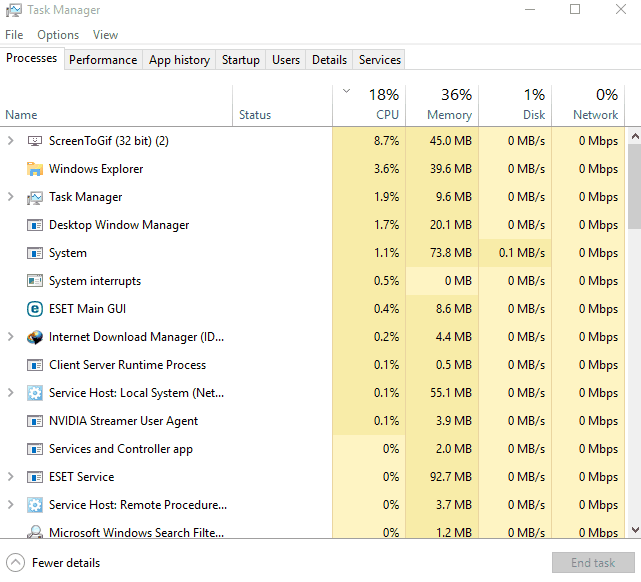Click the Task Manager title bar icon
Screen dimensions: 641x582
[x=14, y=10]
